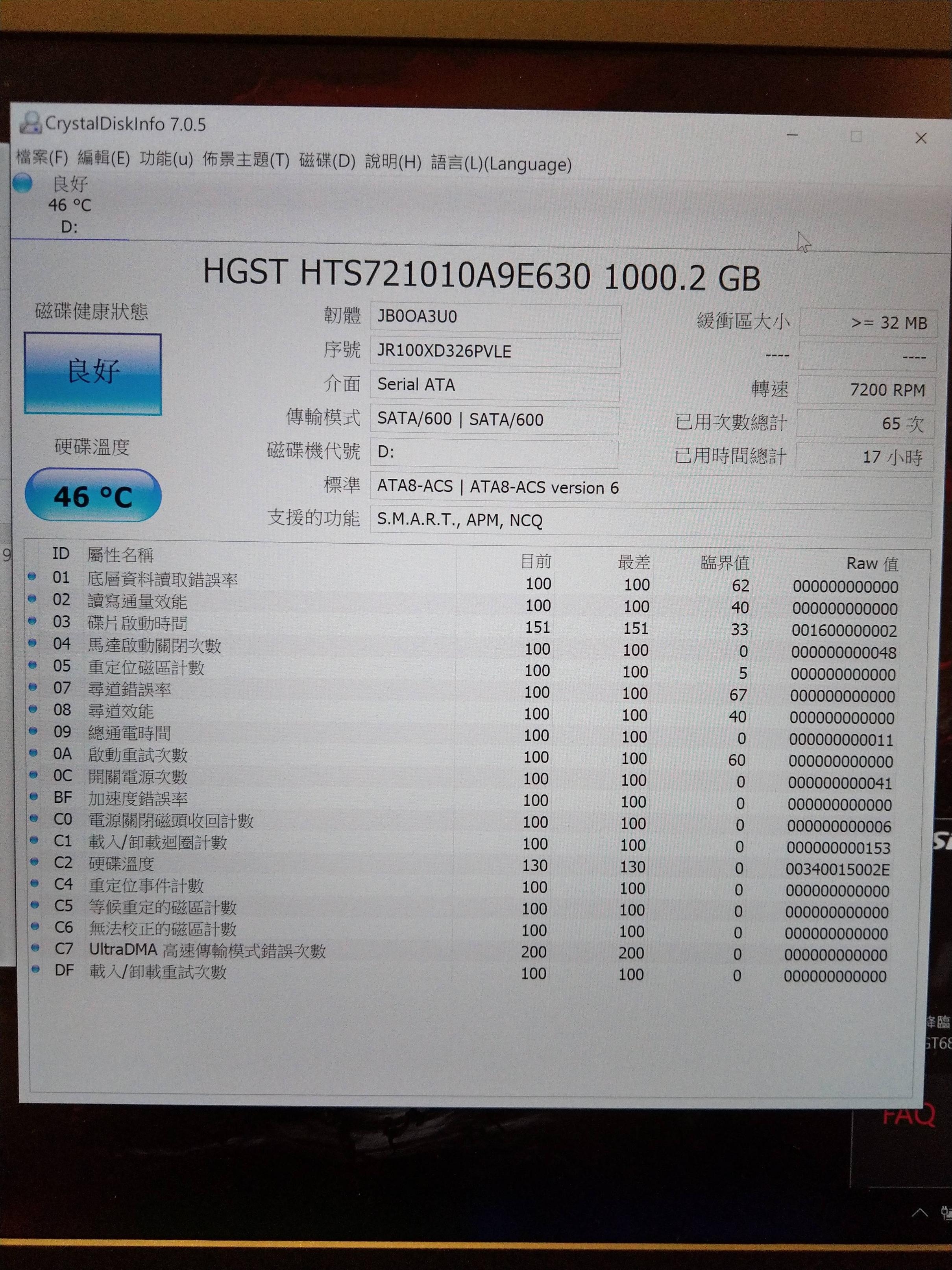This screenshot has height=1270, width=952.
Task: Click raw value 00340015002E
Action: coord(838,869)
